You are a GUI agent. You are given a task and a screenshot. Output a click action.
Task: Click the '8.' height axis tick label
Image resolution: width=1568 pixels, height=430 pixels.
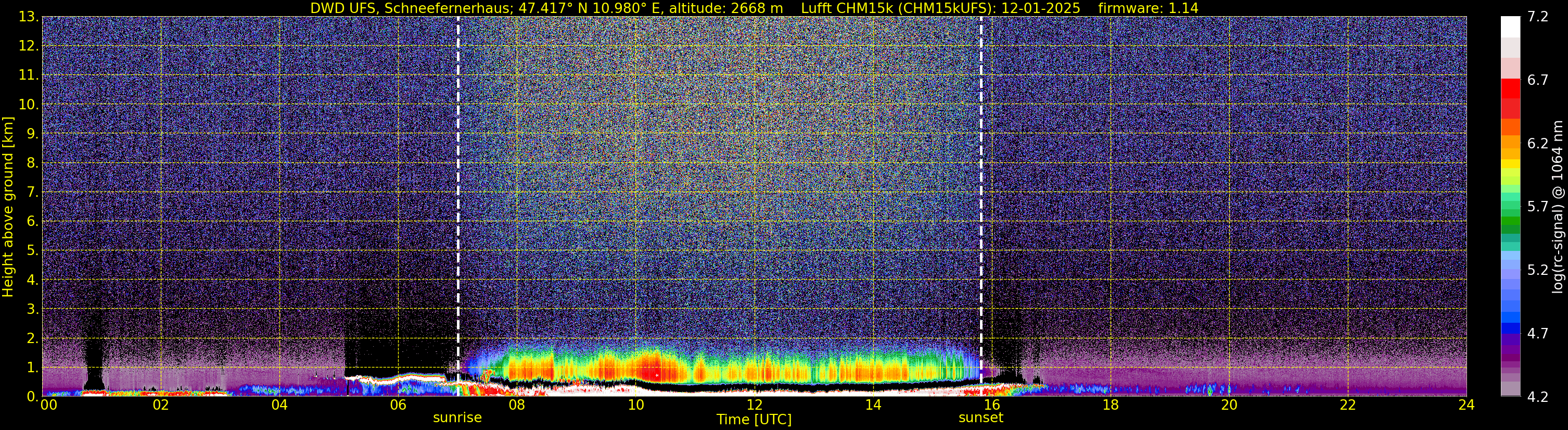tap(33, 163)
